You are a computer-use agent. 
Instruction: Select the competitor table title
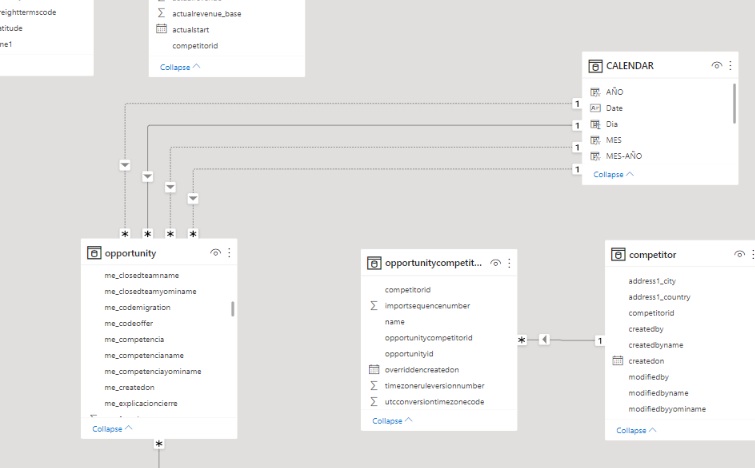point(652,255)
